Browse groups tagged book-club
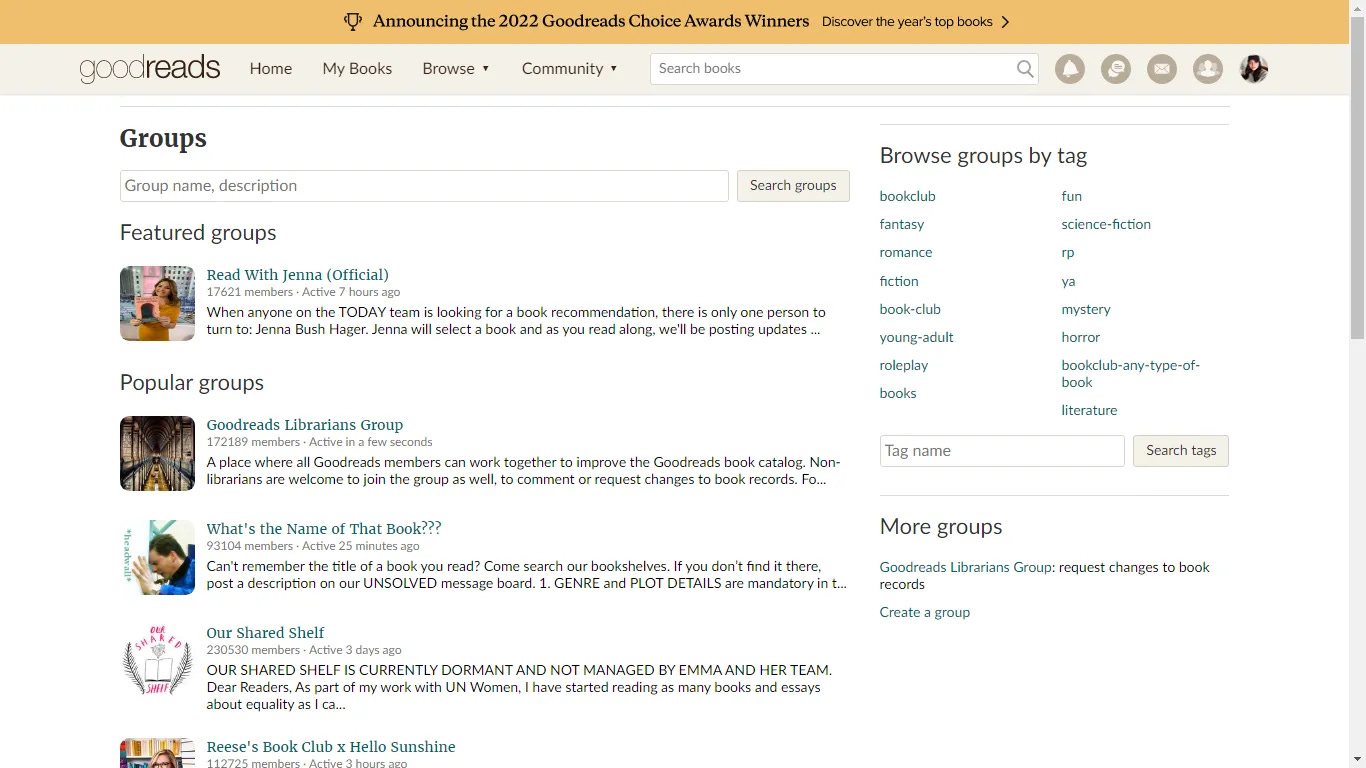 (910, 309)
